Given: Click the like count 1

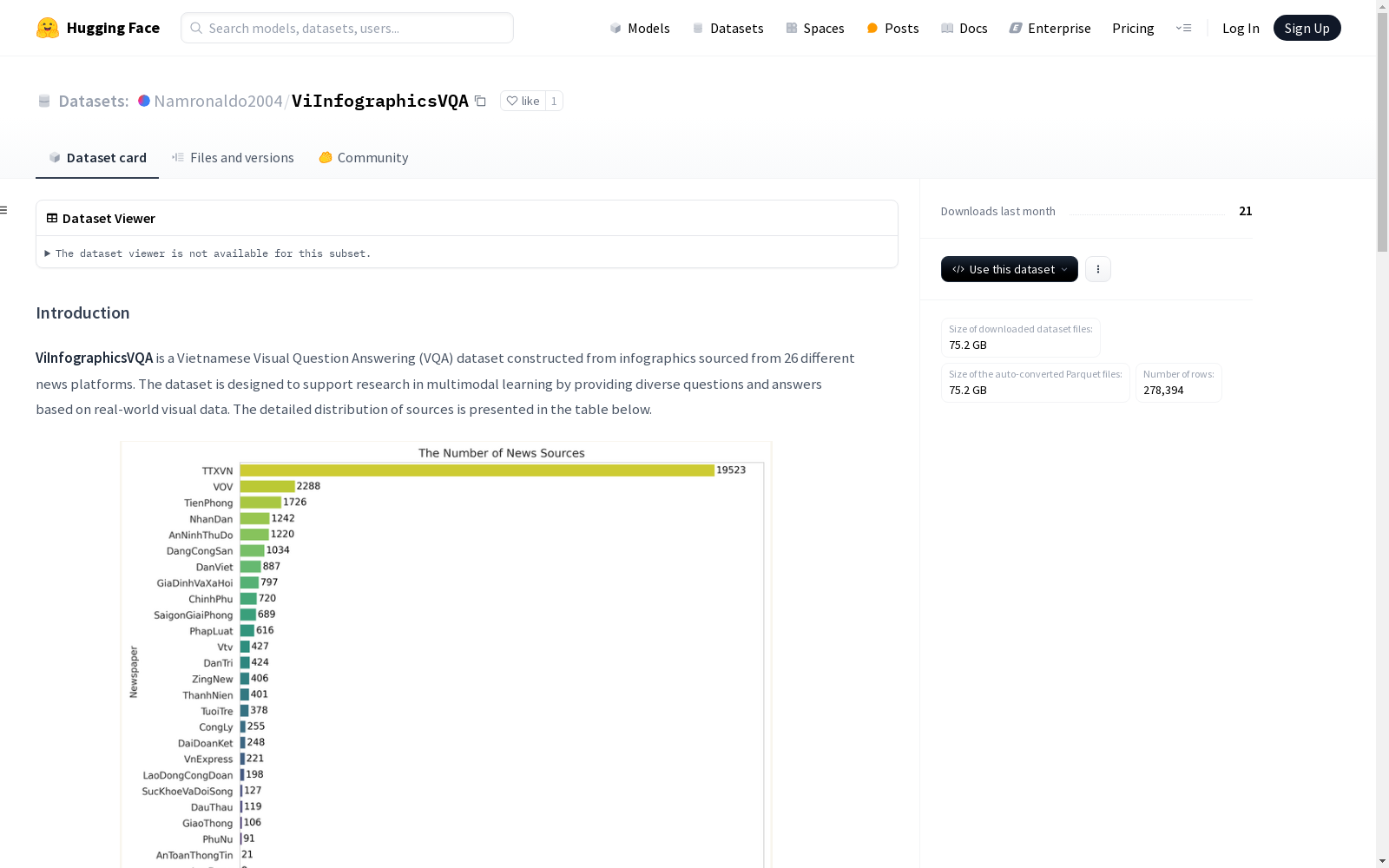Looking at the screenshot, I should click(x=554, y=101).
